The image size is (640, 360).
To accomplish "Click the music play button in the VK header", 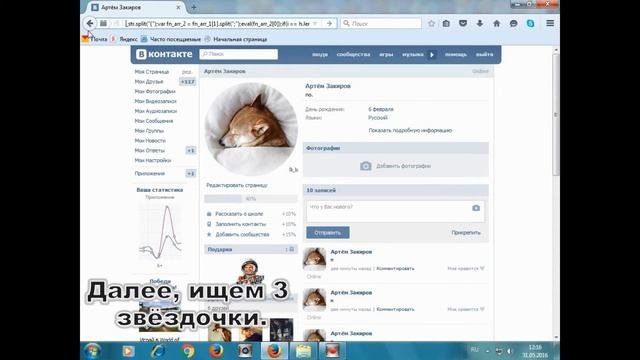I will (432, 55).
